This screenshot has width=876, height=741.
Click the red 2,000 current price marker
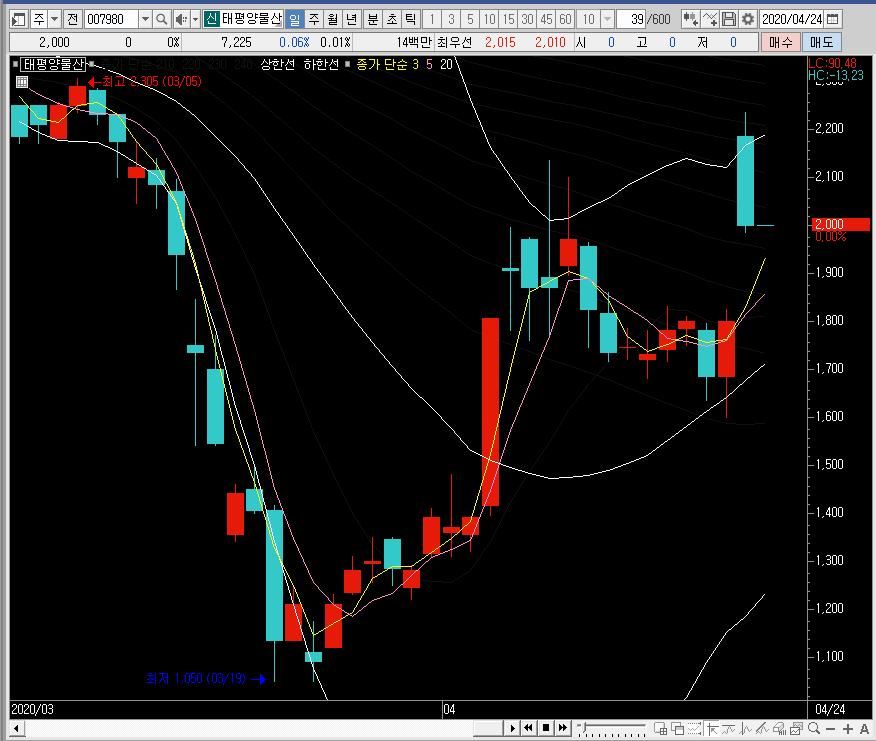tap(840, 224)
